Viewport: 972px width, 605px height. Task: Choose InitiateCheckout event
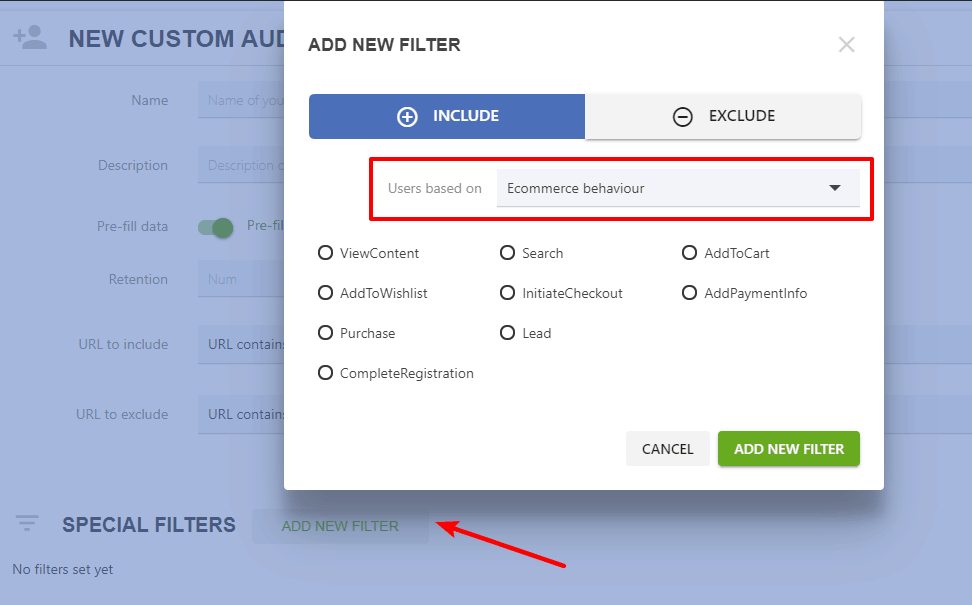[508, 293]
